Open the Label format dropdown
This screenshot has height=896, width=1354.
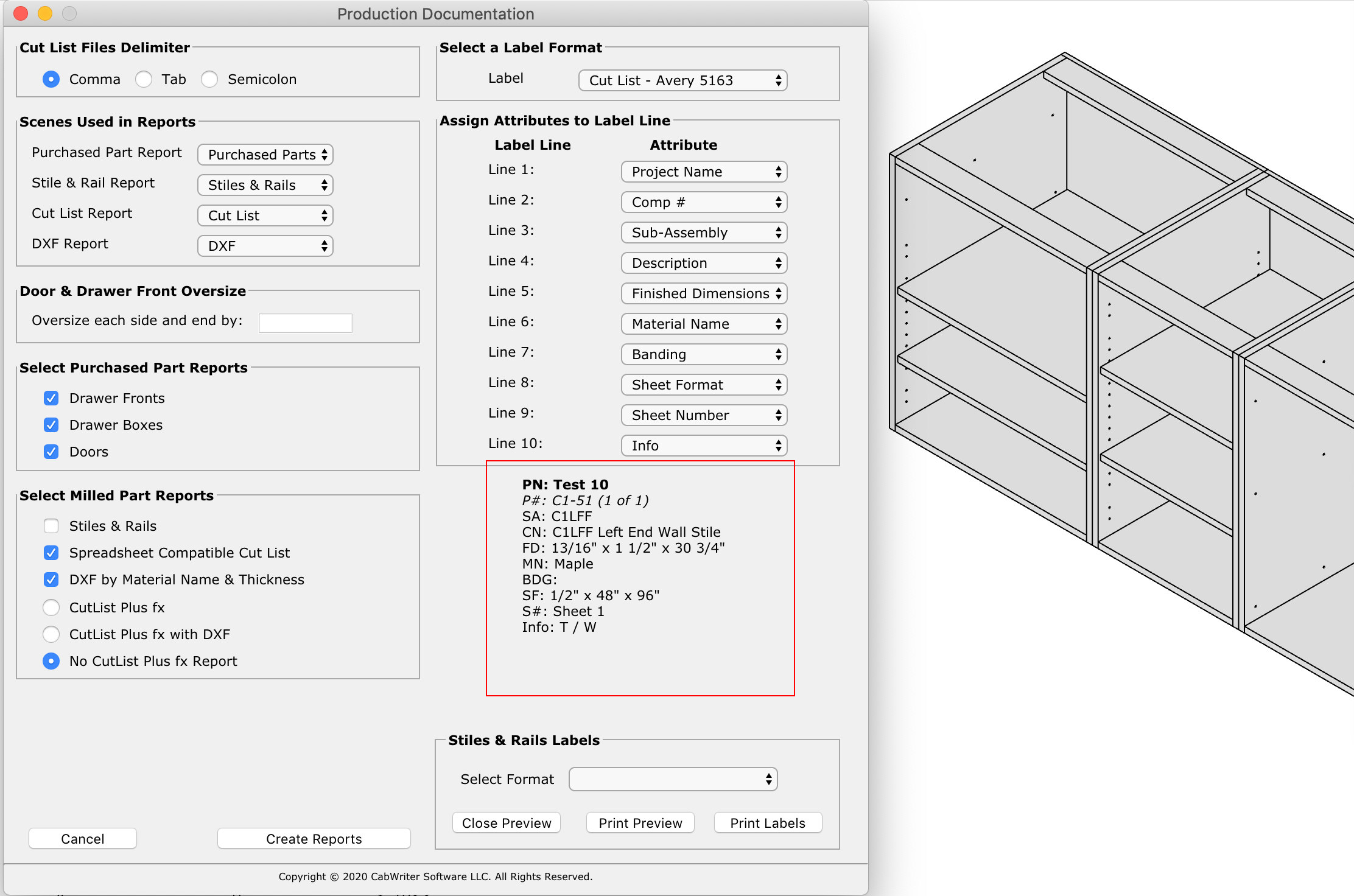point(682,80)
